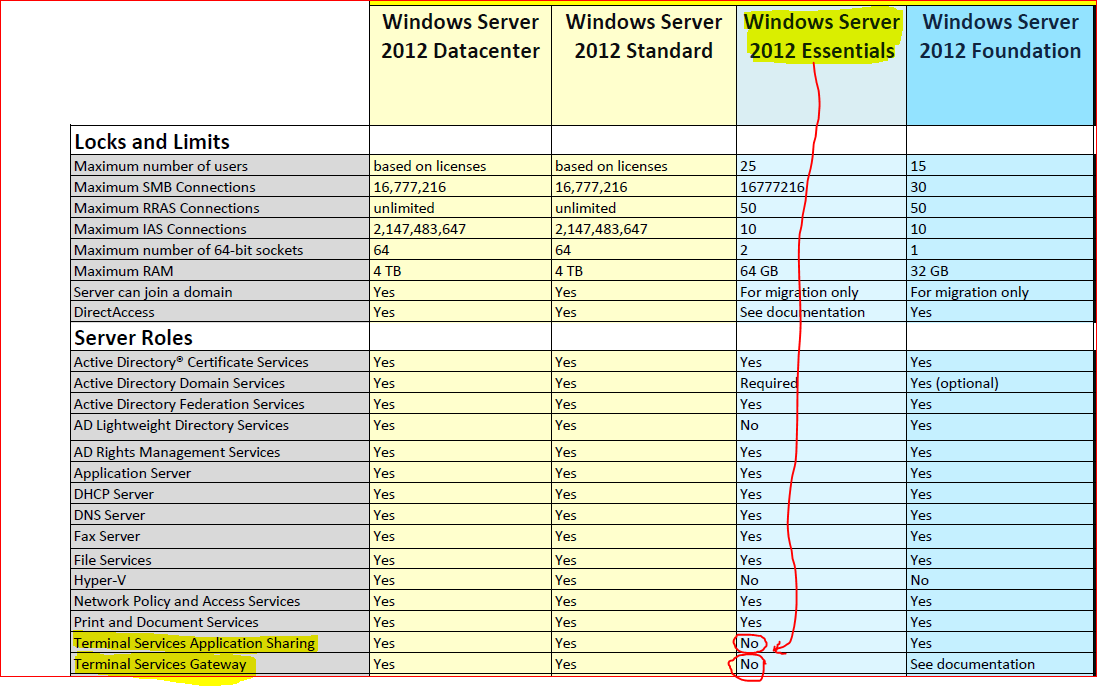Click the Hyper-V row label
This screenshot has width=1097, height=686.
tap(100, 580)
